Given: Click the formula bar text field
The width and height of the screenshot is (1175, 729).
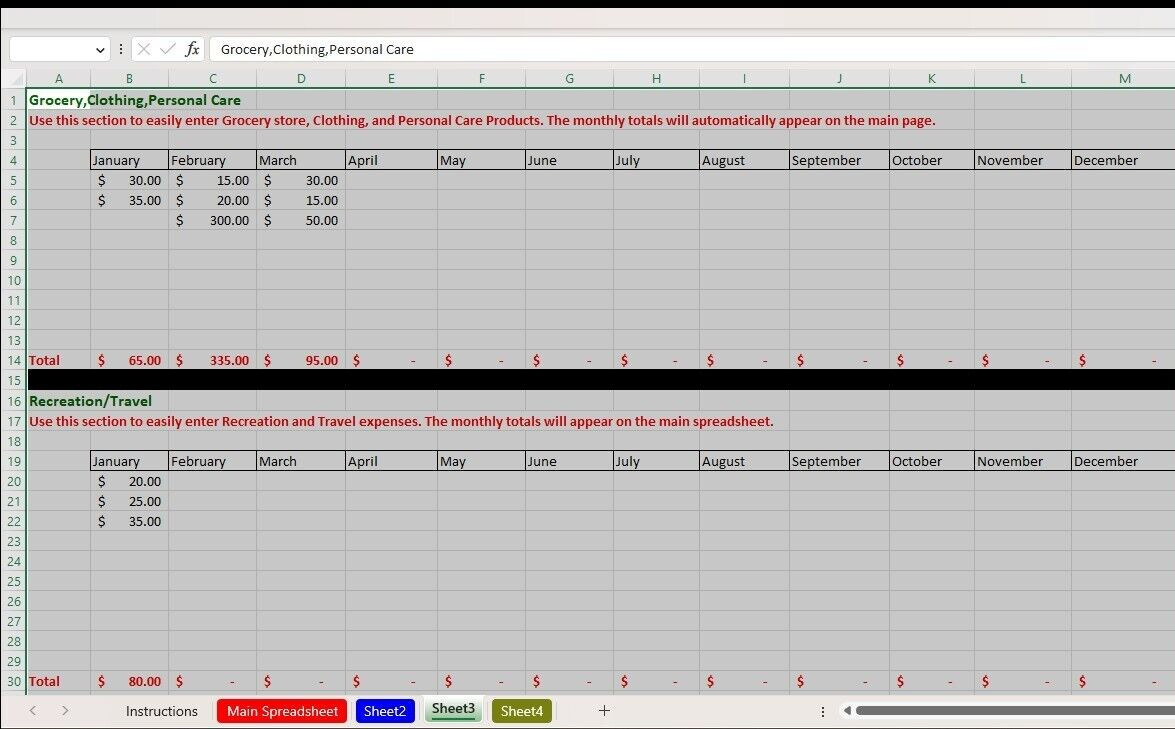Looking at the screenshot, I should click(692, 49).
